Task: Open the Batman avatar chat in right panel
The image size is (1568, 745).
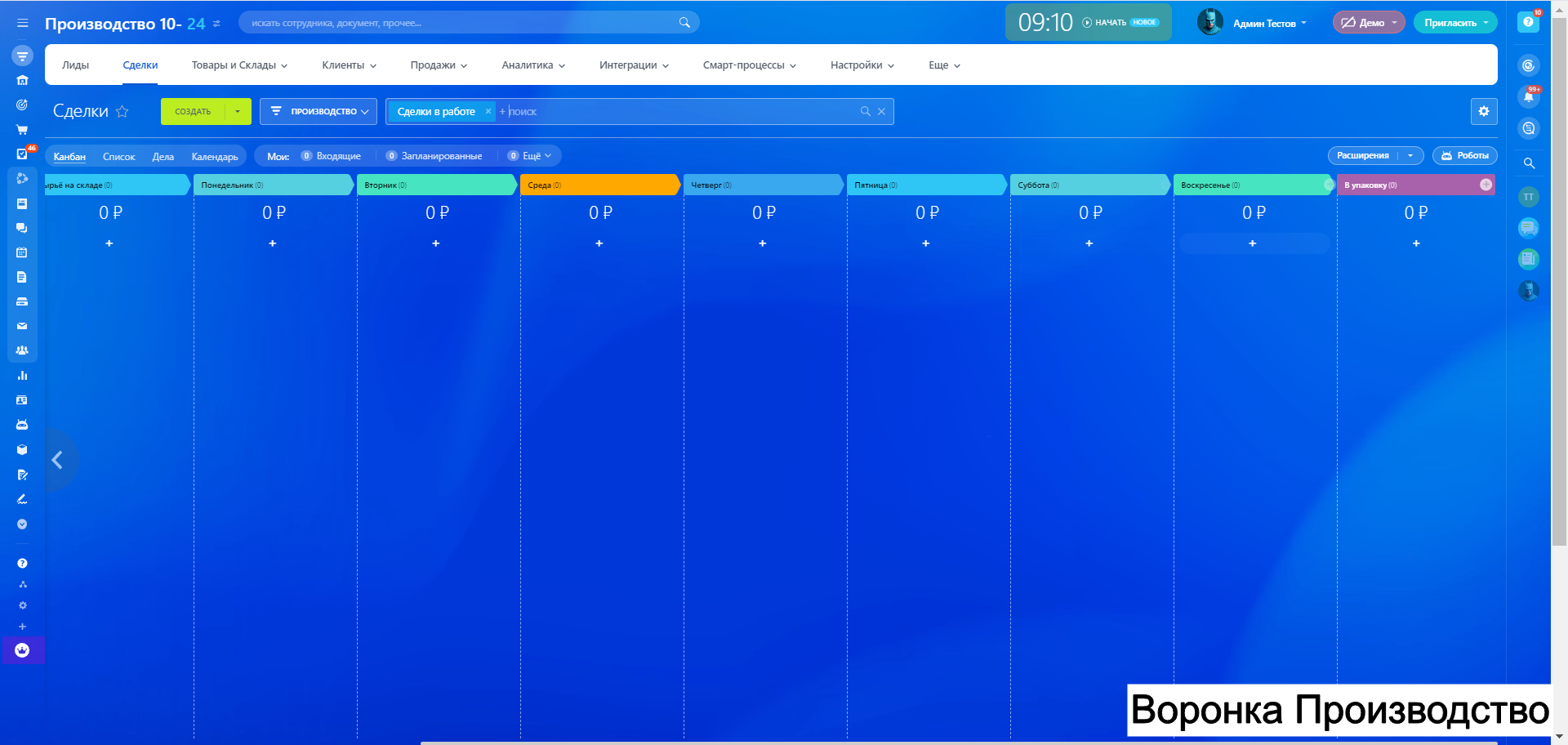Action: click(x=1529, y=290)
